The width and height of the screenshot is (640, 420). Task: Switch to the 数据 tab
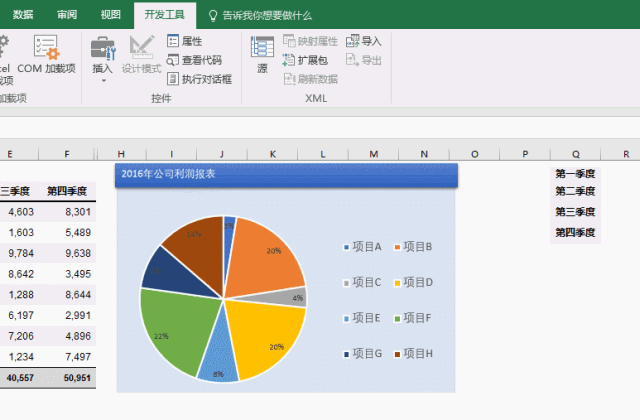(23, 15)
